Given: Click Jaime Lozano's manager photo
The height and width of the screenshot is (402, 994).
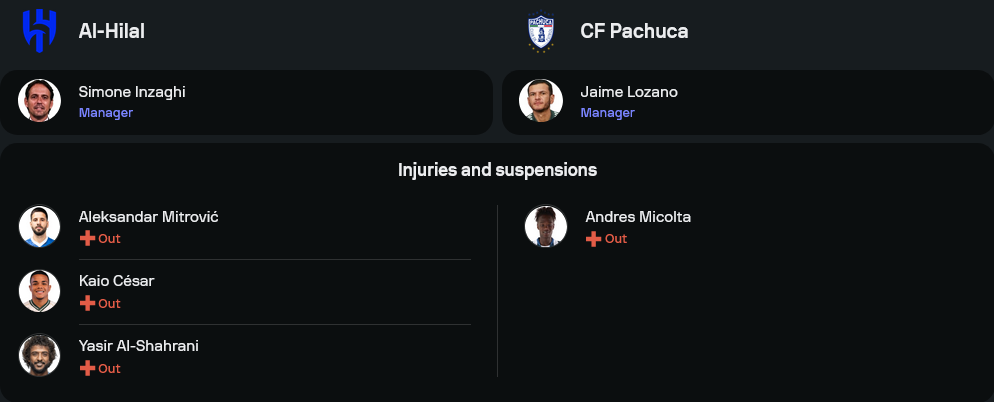Looking at the screenshot, I should [x=541, y=101].
